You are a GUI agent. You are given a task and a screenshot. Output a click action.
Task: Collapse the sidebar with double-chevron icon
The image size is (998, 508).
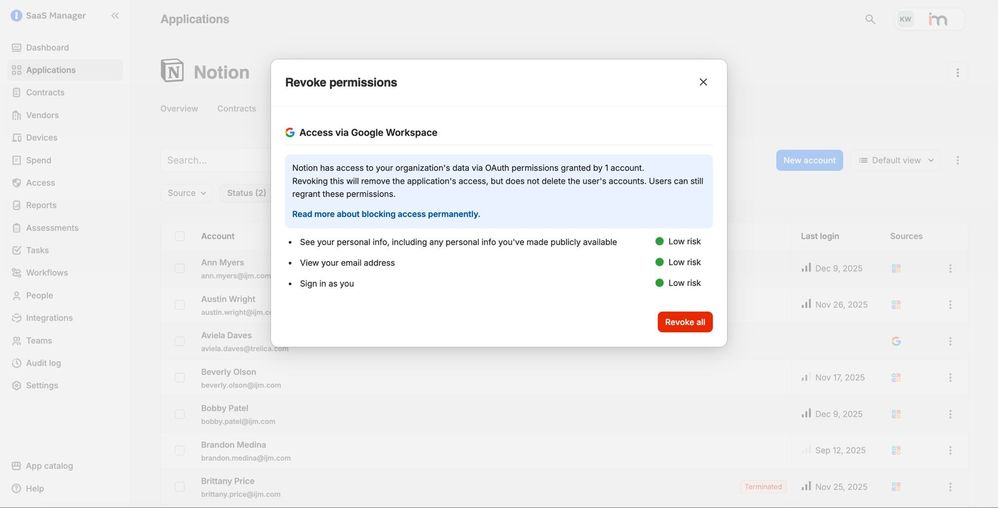click(x=115, y=16)
